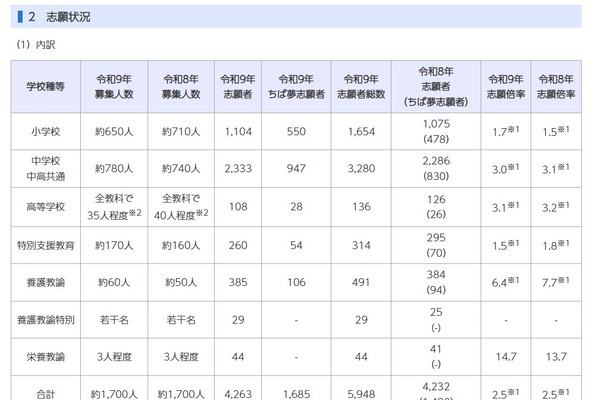
Task: Click the '約60人' cell
Action: [114, 282]
